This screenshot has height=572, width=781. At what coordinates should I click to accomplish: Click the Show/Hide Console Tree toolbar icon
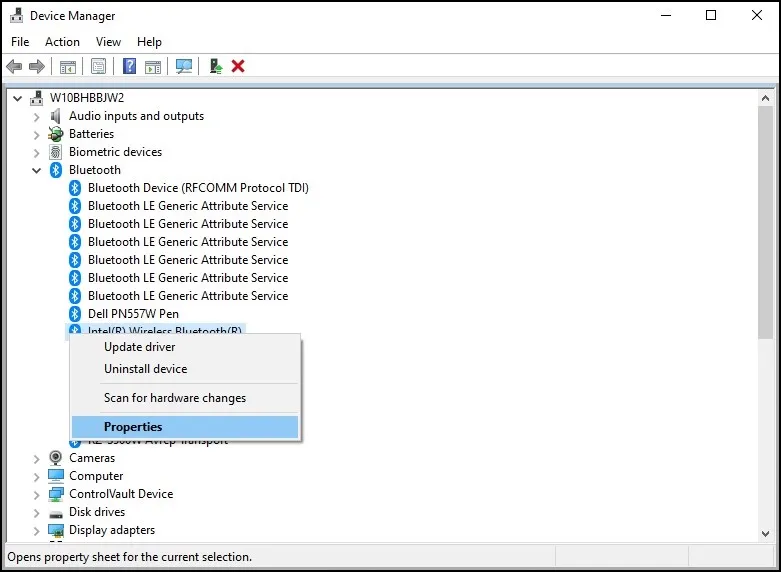pyautogui.click(x=68, y=67)
